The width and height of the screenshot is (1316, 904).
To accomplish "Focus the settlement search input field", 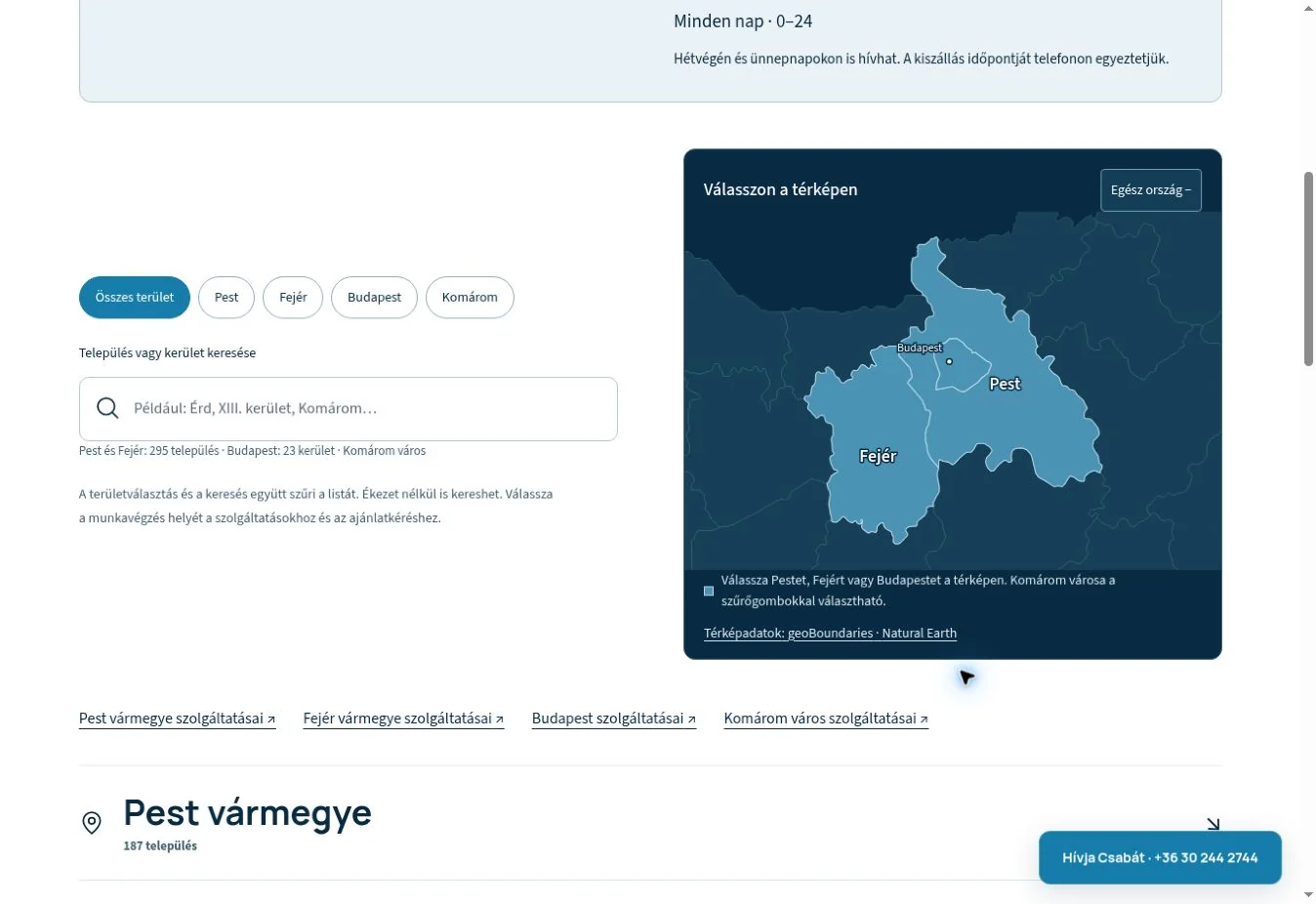I will 349,409.
